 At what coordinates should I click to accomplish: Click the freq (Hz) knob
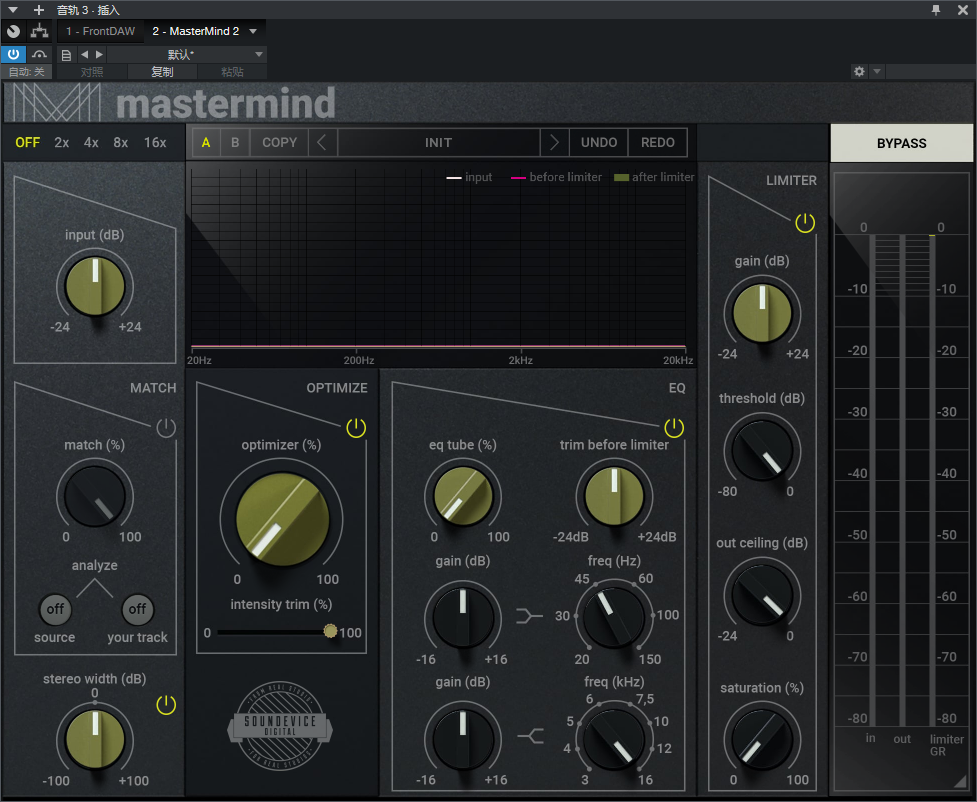[614, 617]
